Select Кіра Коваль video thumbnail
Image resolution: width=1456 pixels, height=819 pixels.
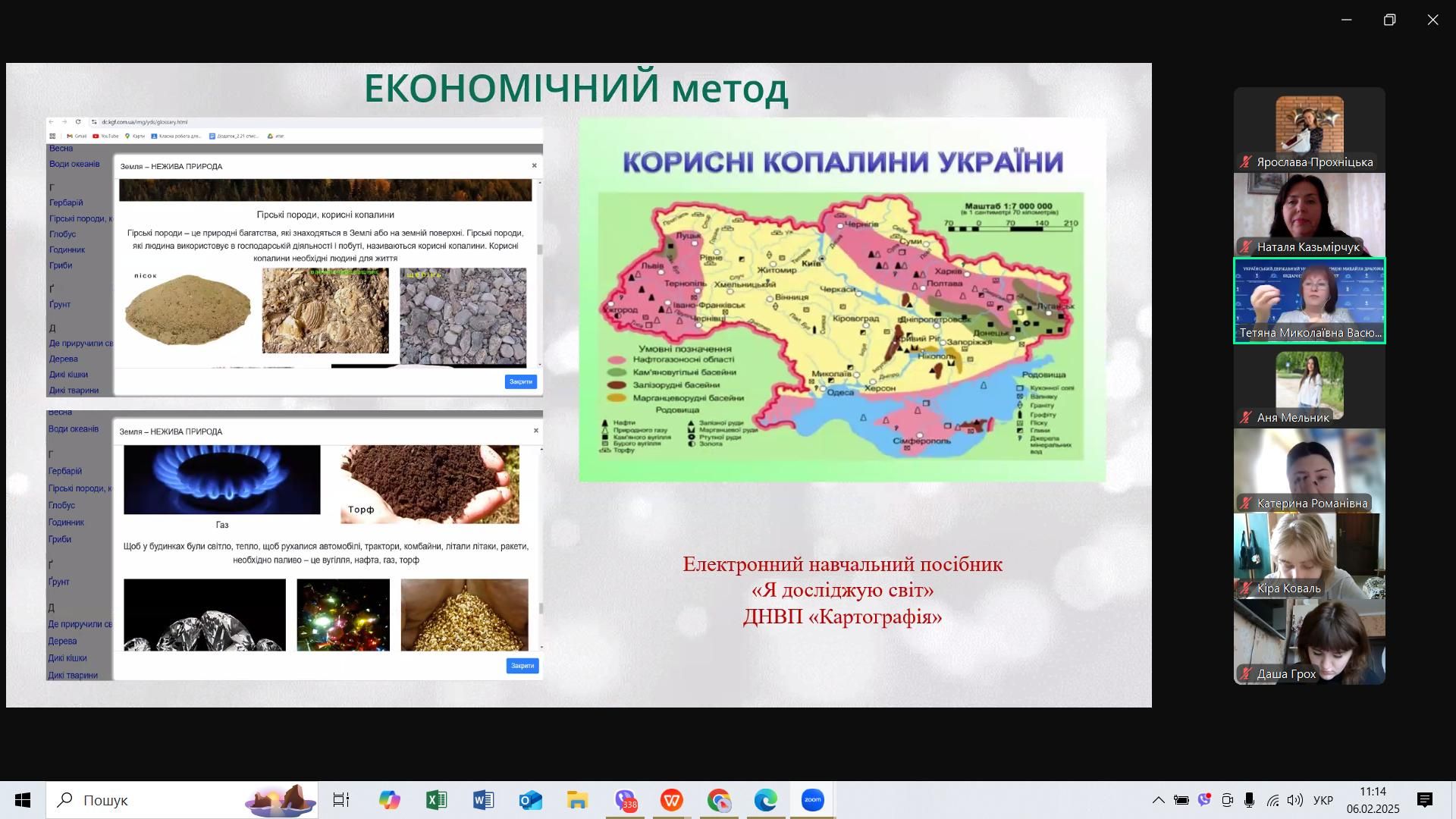pos(1310,557)
